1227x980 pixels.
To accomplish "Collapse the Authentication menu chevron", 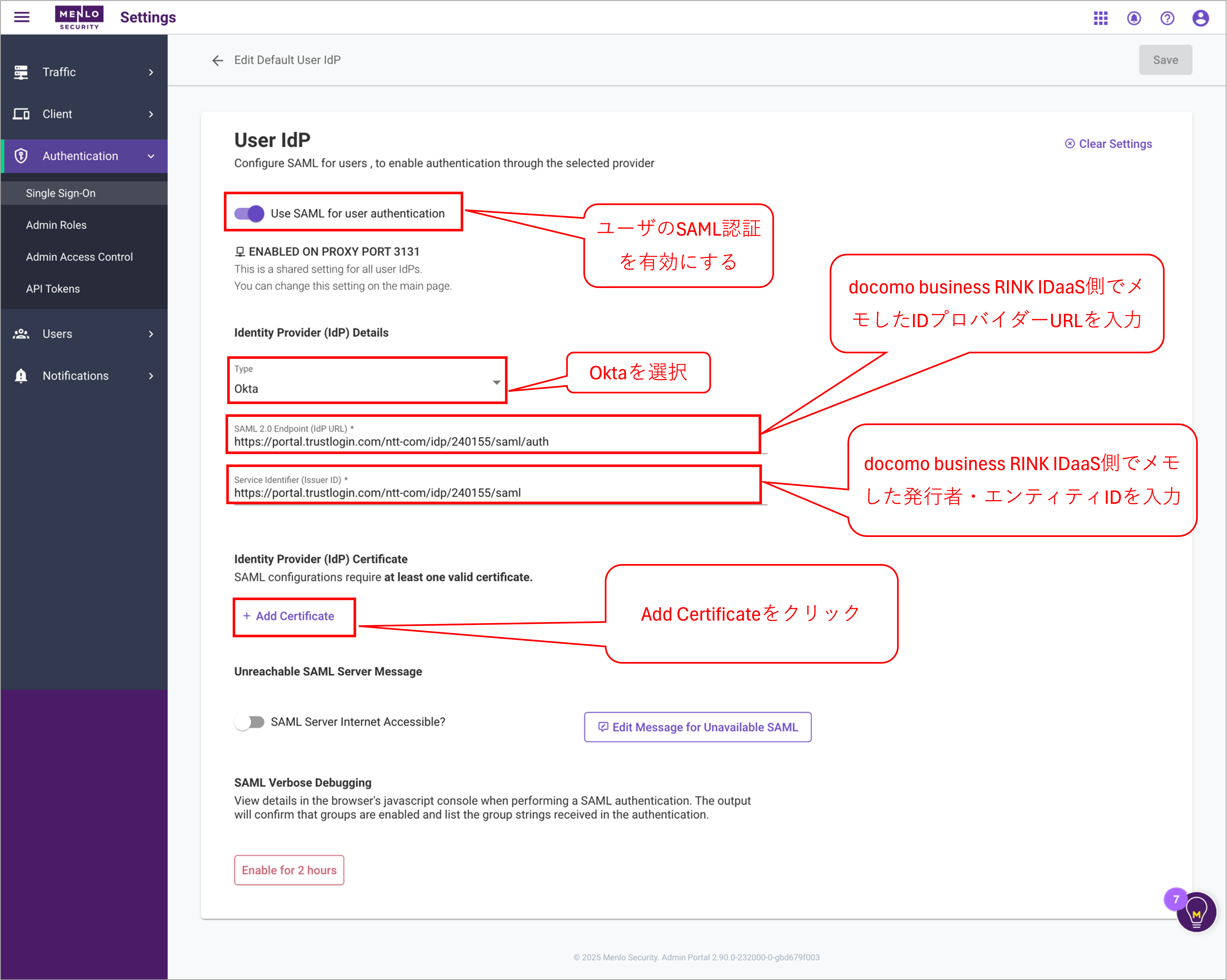I will [x=151, y=156].
